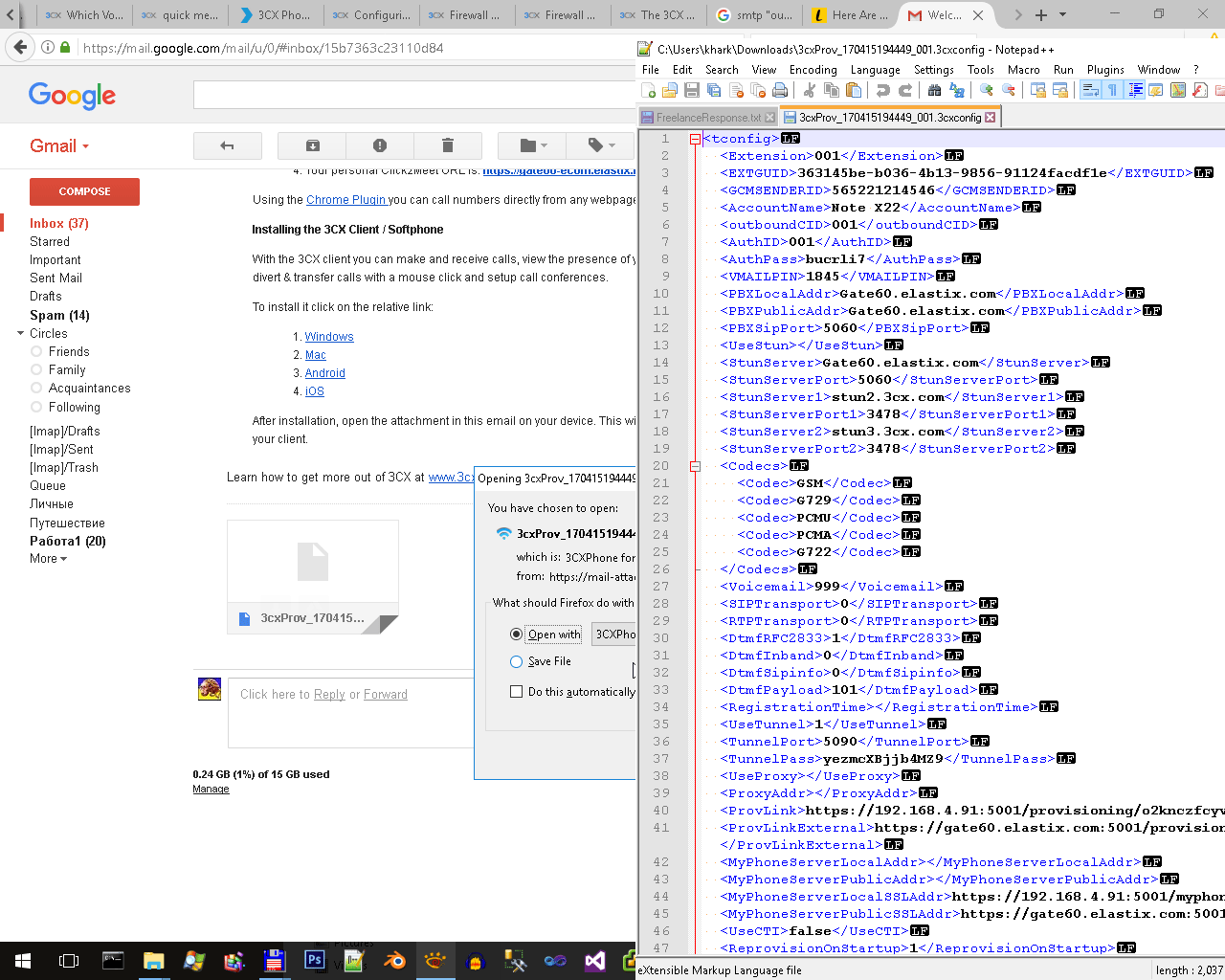Click the Reply link in the response box
1225x980 pixels.
tap(329, 695)
